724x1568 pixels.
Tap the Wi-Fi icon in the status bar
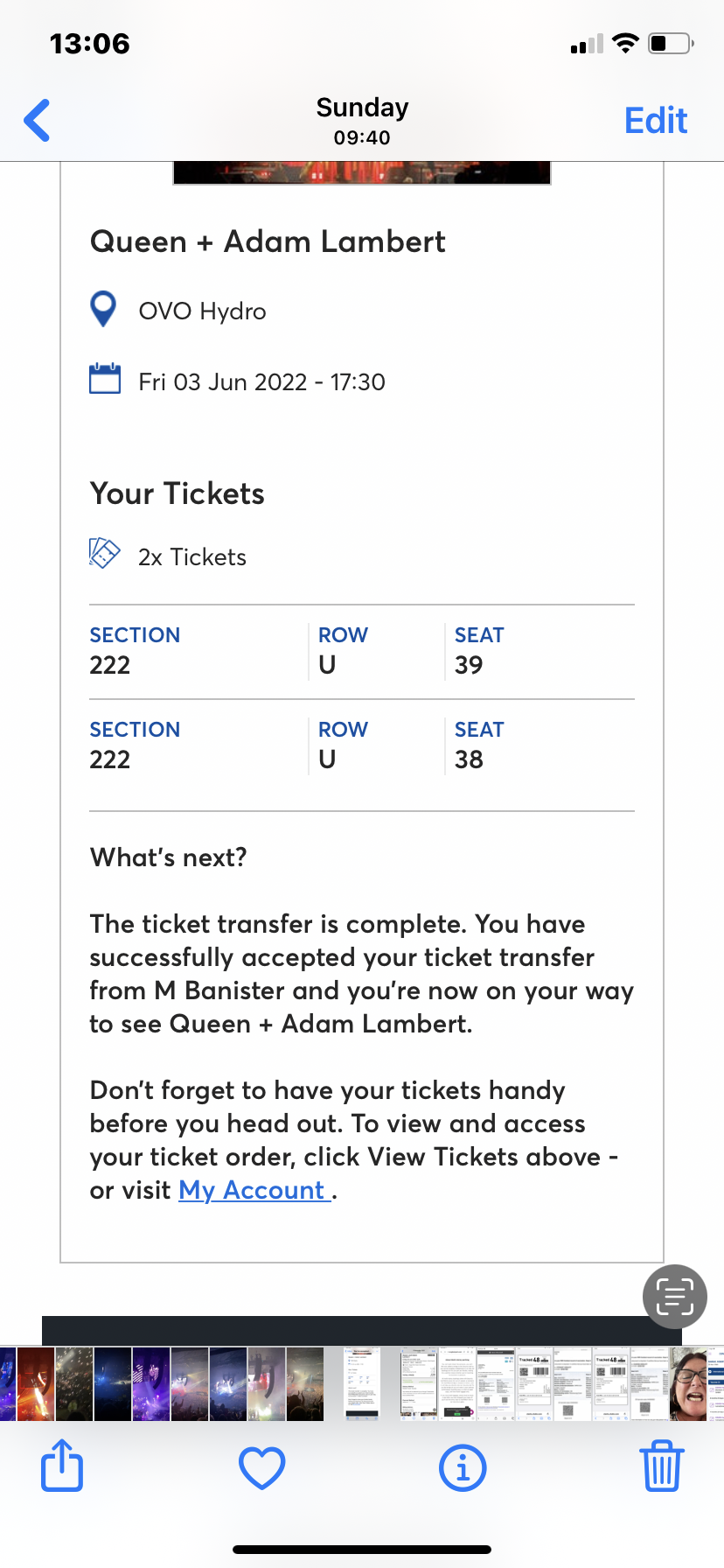pos(625,43)
